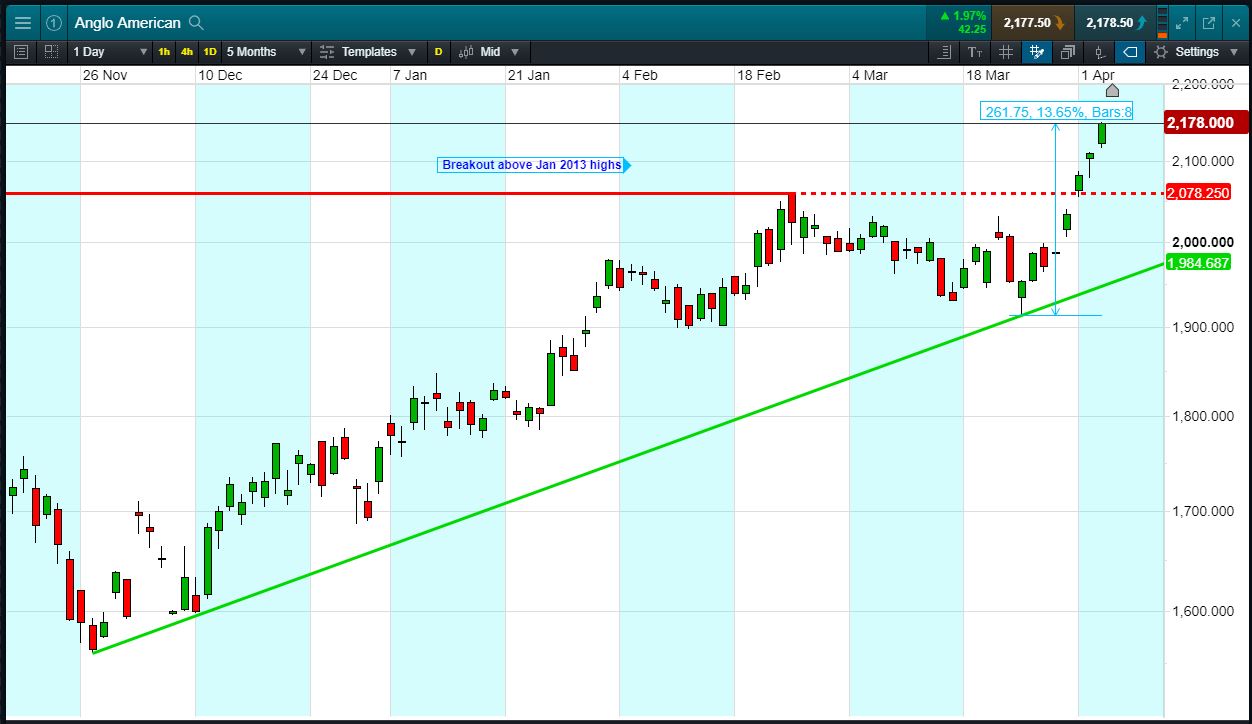
Task: Toggle the price label tag icon
Action: coord(1130,52)
